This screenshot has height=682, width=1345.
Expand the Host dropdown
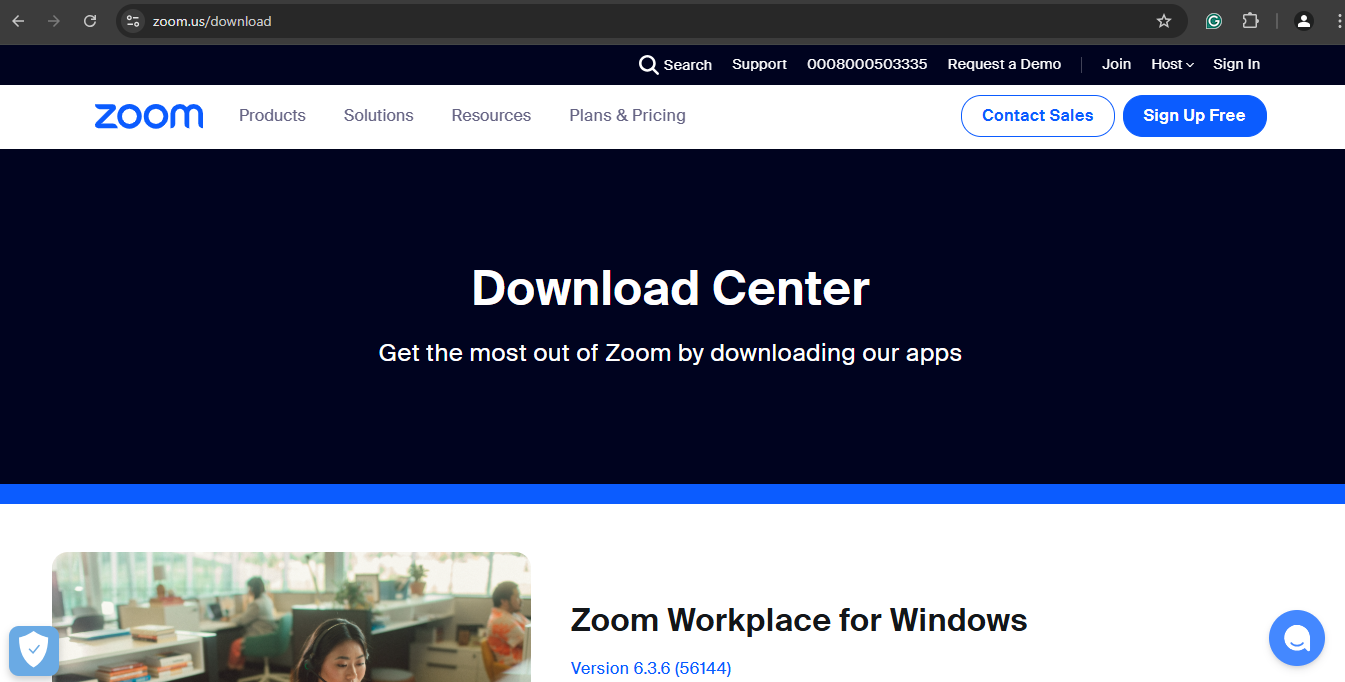click(1172, 64)
